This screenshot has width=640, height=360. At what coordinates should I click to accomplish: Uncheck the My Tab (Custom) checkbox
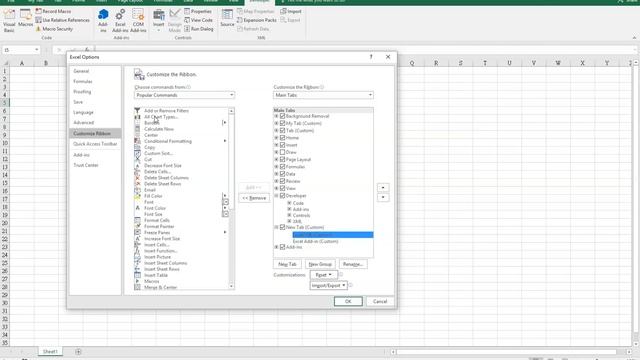(282, 123)
